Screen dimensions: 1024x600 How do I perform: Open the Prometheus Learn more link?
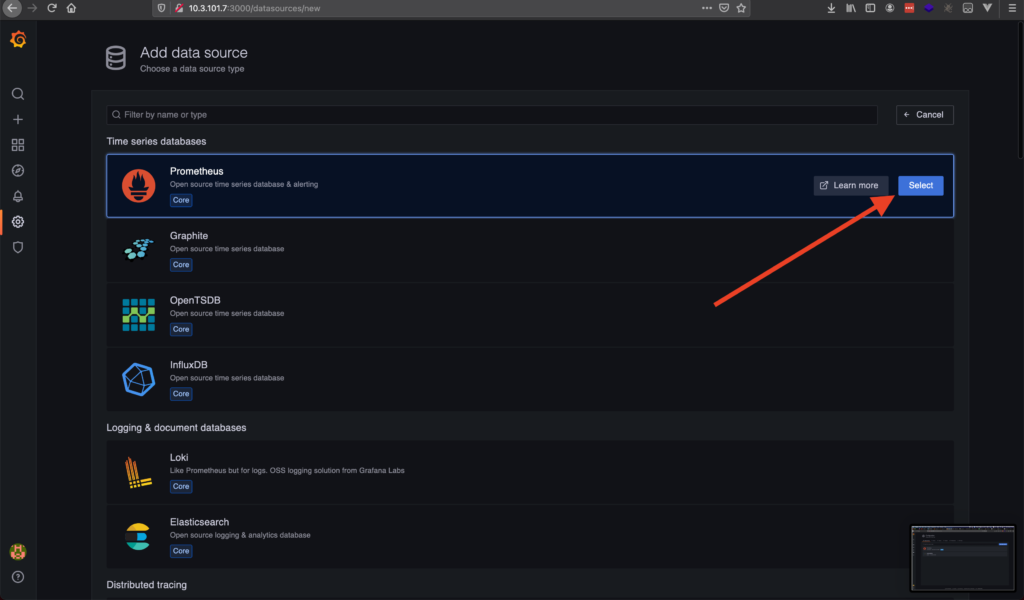coord(850,185)
